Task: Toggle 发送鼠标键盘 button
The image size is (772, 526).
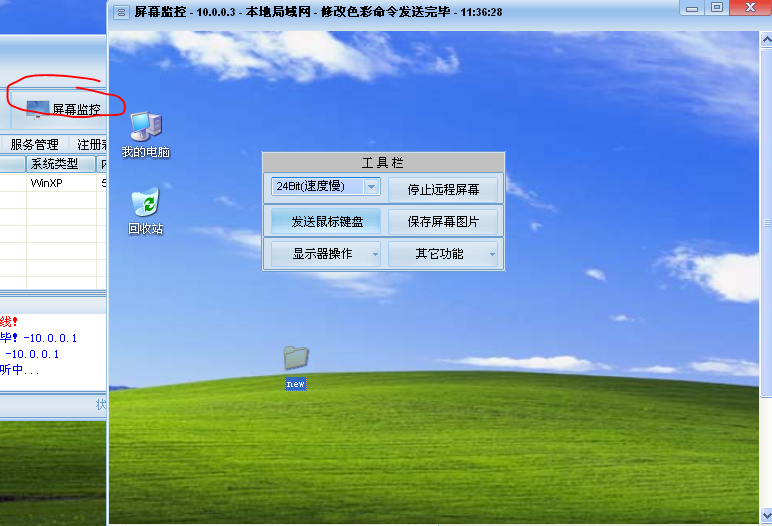Action: tap(325, 222)
